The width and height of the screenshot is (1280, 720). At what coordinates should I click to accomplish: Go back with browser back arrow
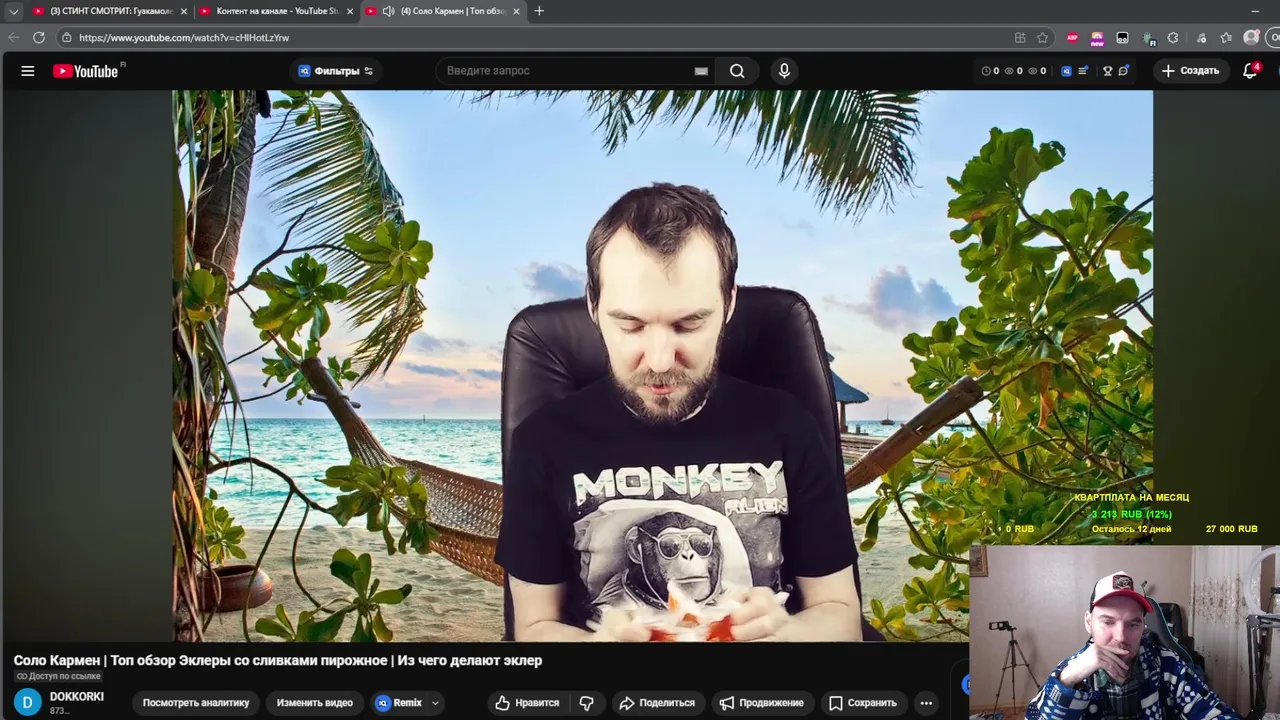tap(14, 37)
